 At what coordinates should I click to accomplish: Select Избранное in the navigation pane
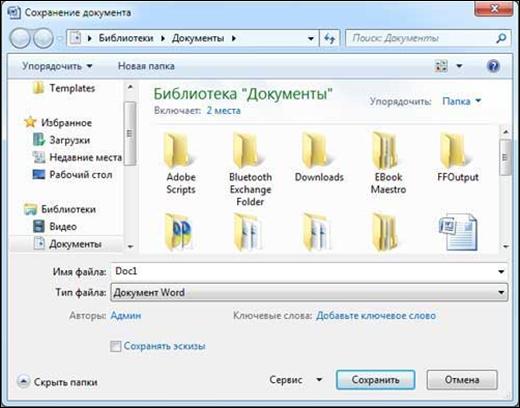click(x=58, y=123)
